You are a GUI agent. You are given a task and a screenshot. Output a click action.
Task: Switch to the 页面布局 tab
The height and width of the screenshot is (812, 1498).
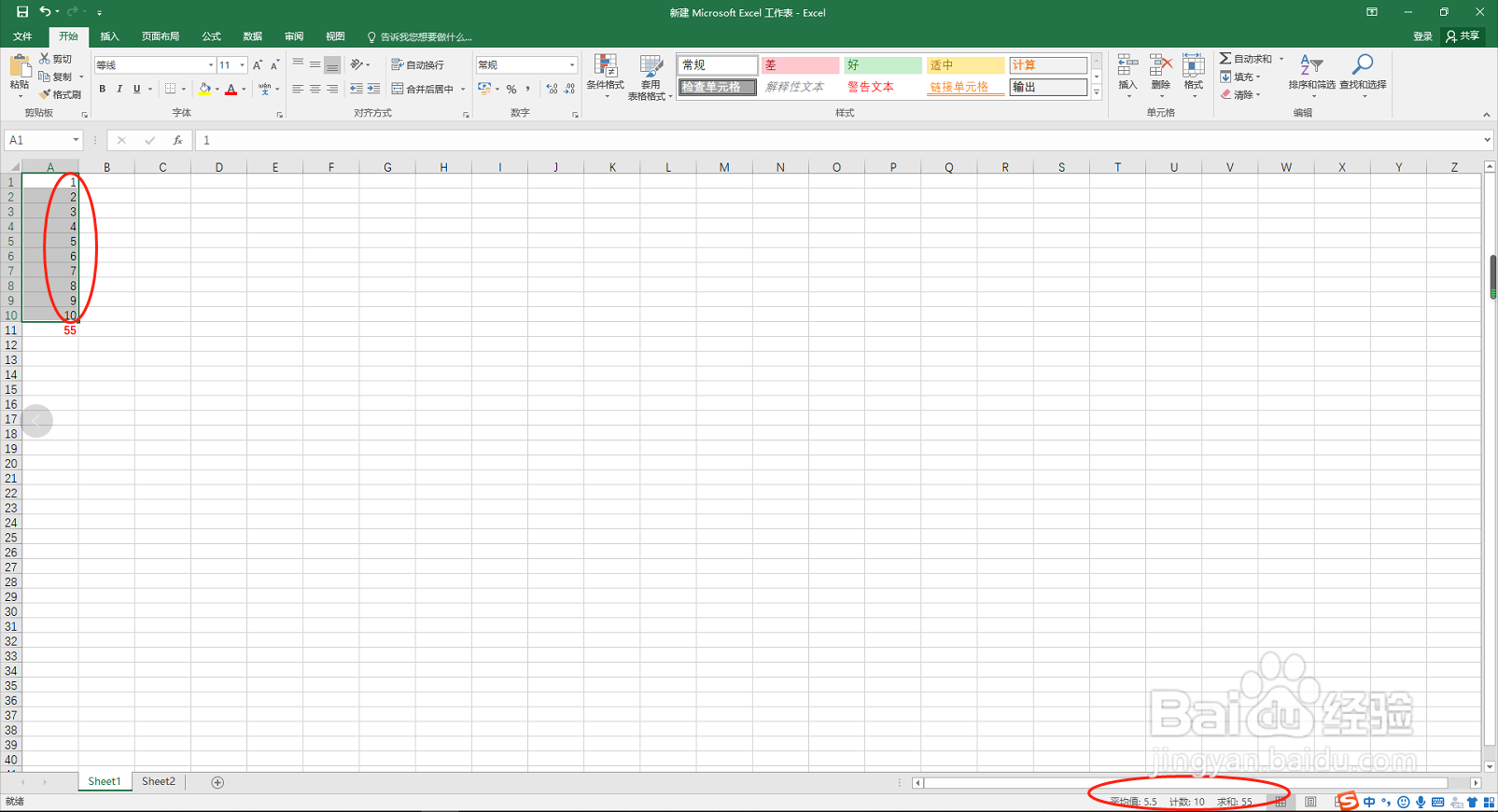pyautogui.click(x=160, y=36)
